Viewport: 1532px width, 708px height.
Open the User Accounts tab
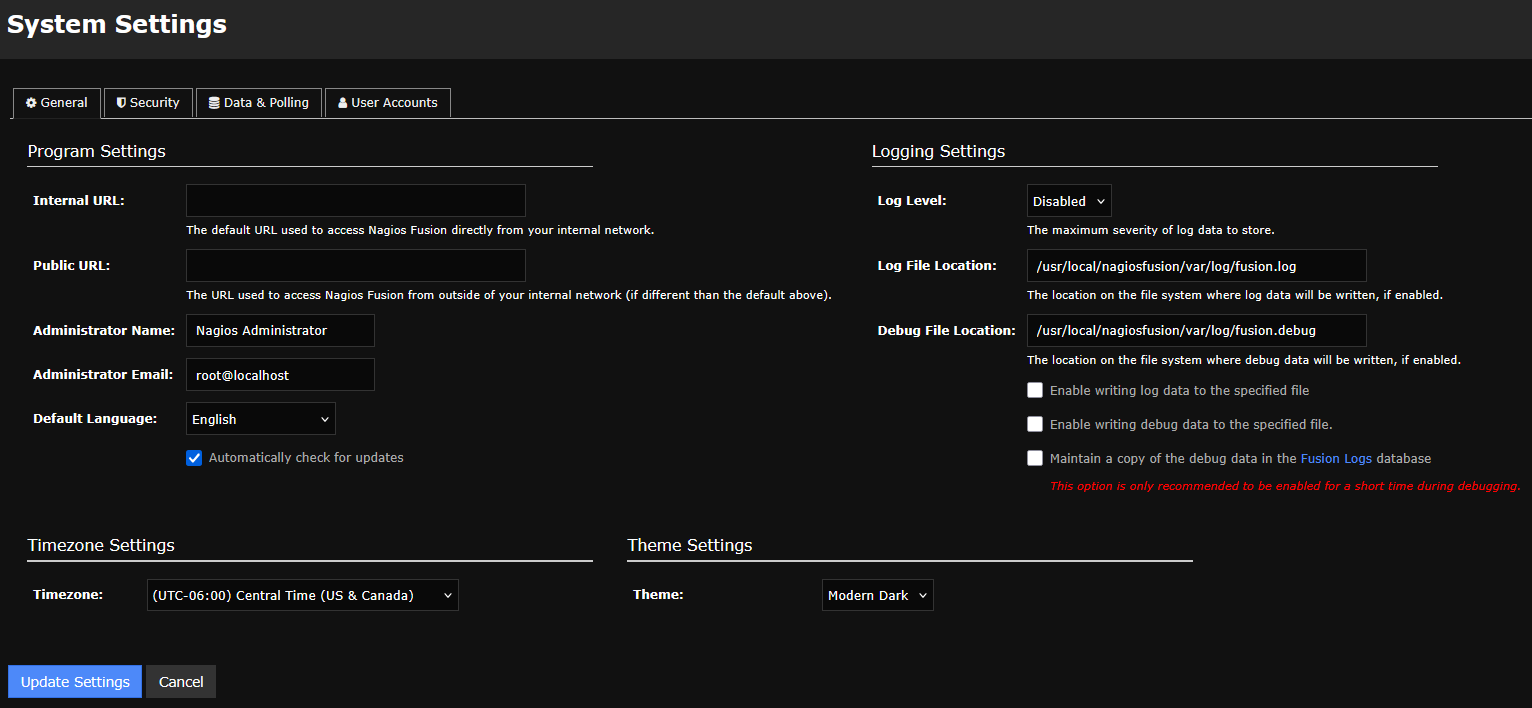pyautogui.click(x=387, y=103)
